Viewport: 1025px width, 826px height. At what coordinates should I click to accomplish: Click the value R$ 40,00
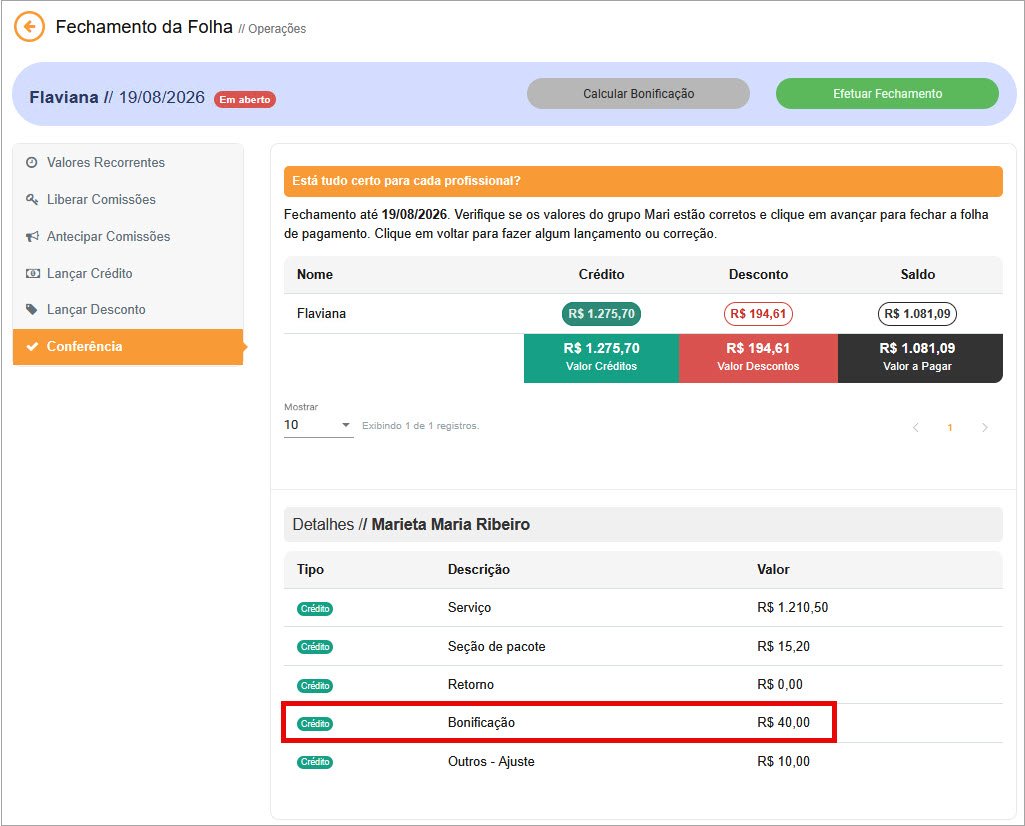(x=783, y=723)
